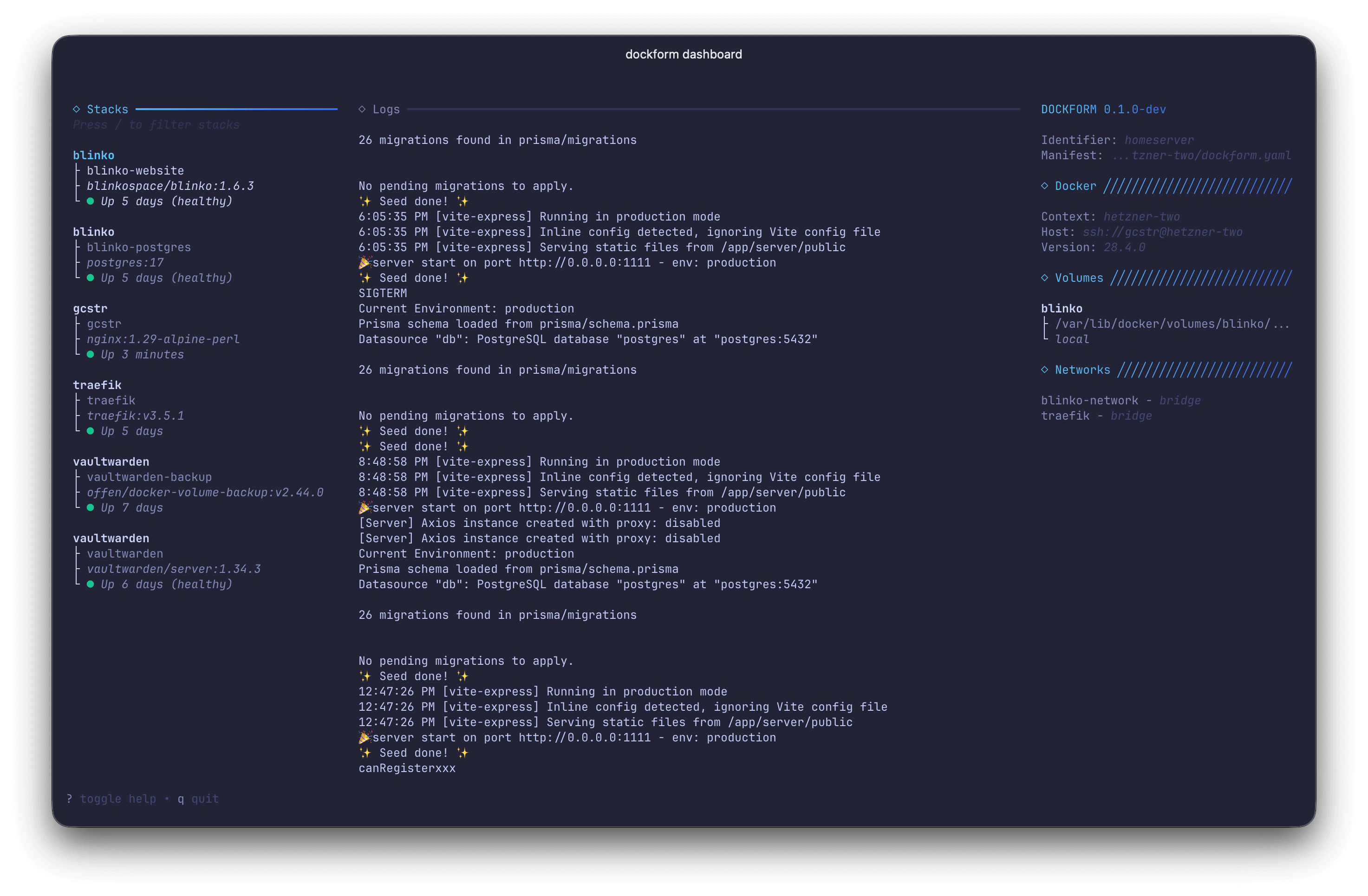Image resolution: width=1368 pixels, height=896 pixels.
Task: Click the blinko-network bridge entry
Action: click(1120, 401)
